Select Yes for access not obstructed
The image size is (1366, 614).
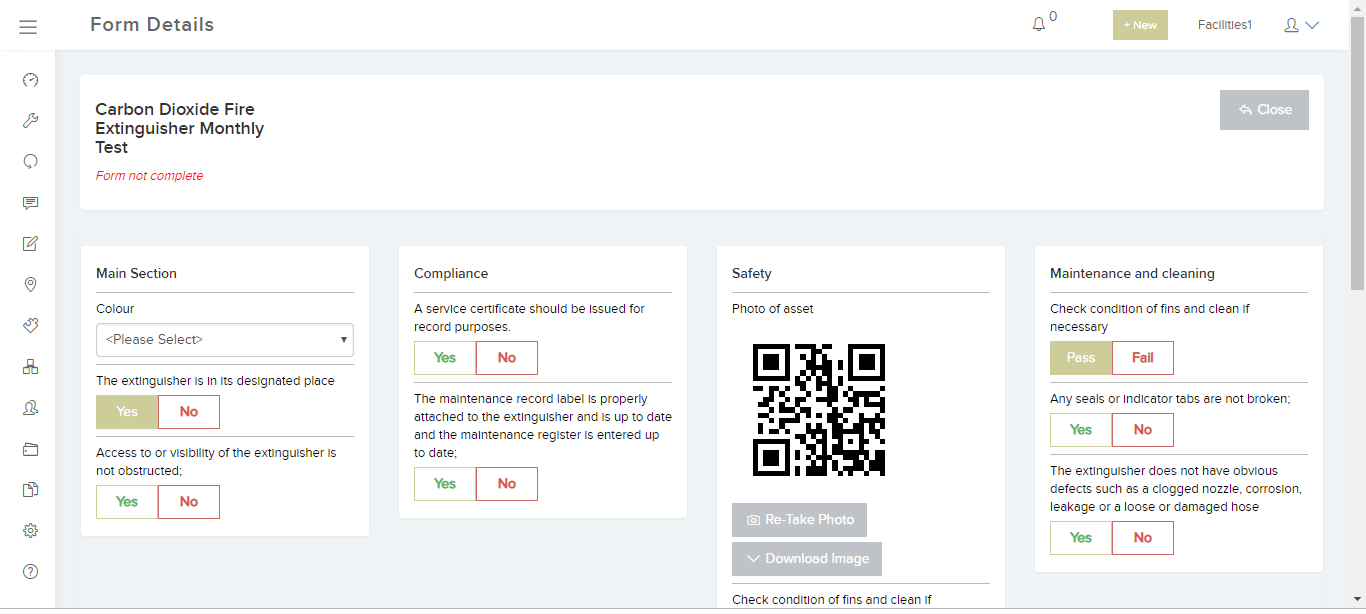coord(127,502)
